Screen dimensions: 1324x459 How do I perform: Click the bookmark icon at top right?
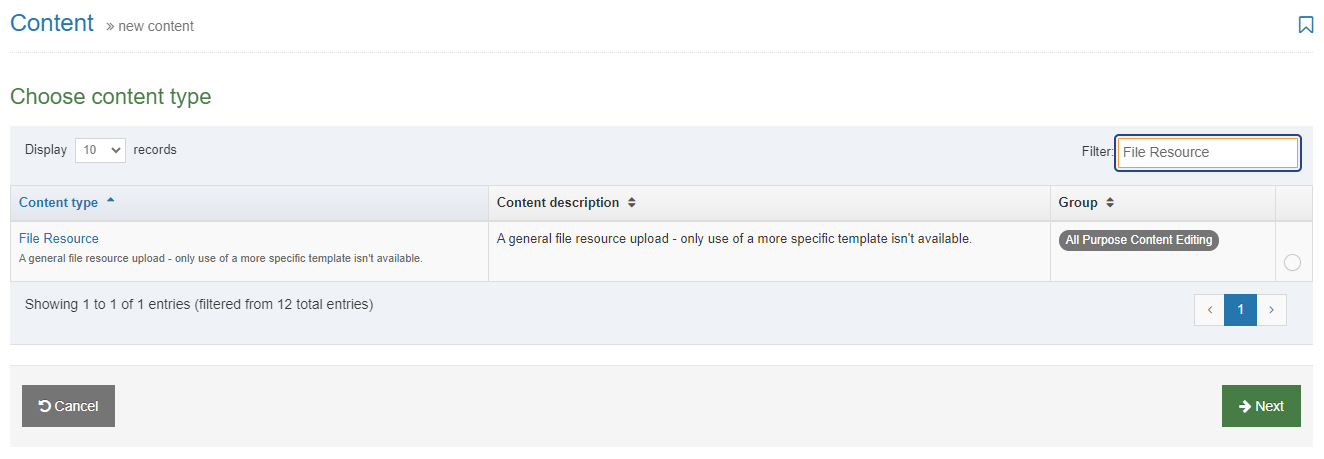click(1305, 25)
